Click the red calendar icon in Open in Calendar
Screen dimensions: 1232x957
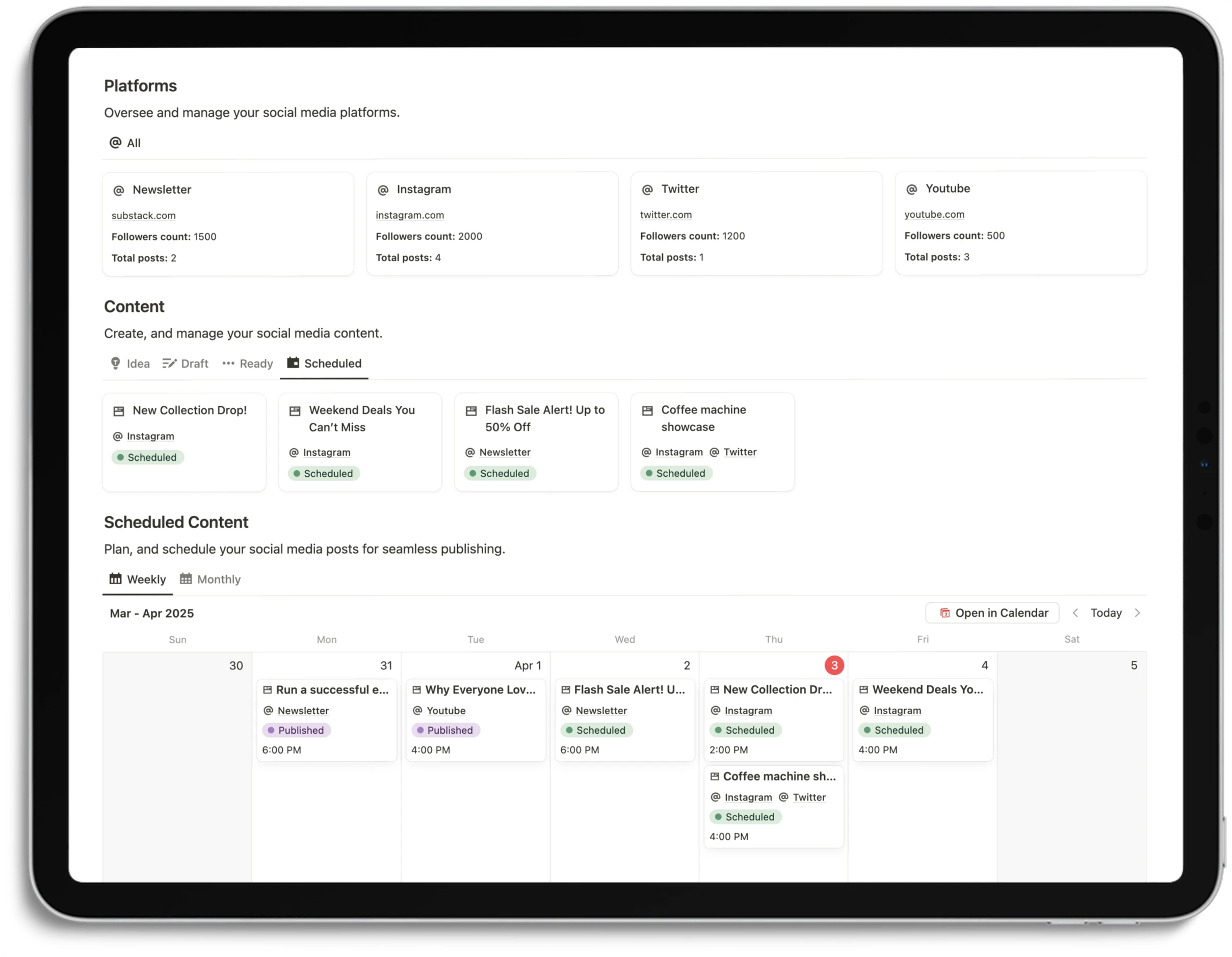(946, 613)
